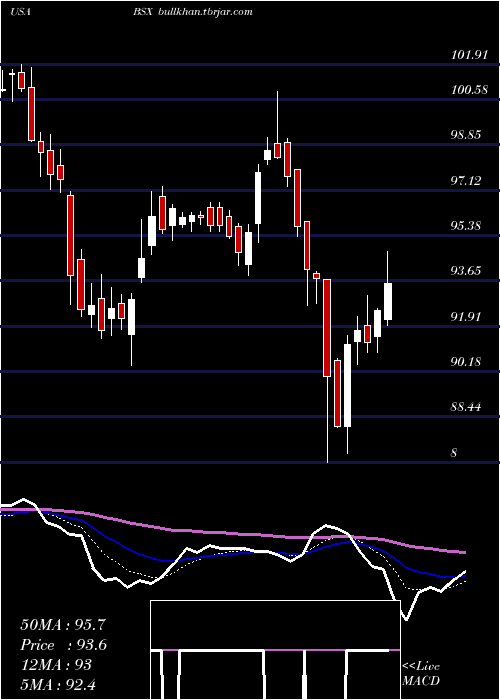Click the bullkhan.tbrjar.com watermark link text
The width and height of the screenshot is (500, 700).
(x=204, y=12)
